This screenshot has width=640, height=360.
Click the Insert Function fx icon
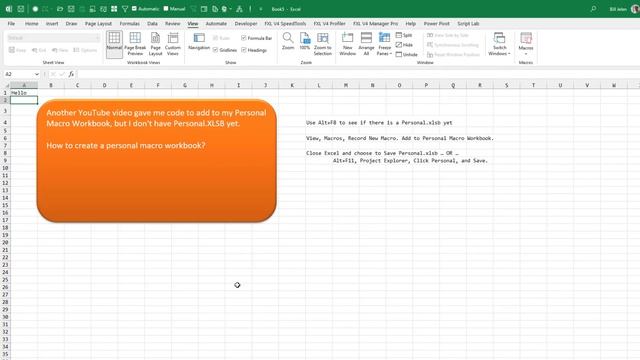pyautogui.click(x=71, y=74)
